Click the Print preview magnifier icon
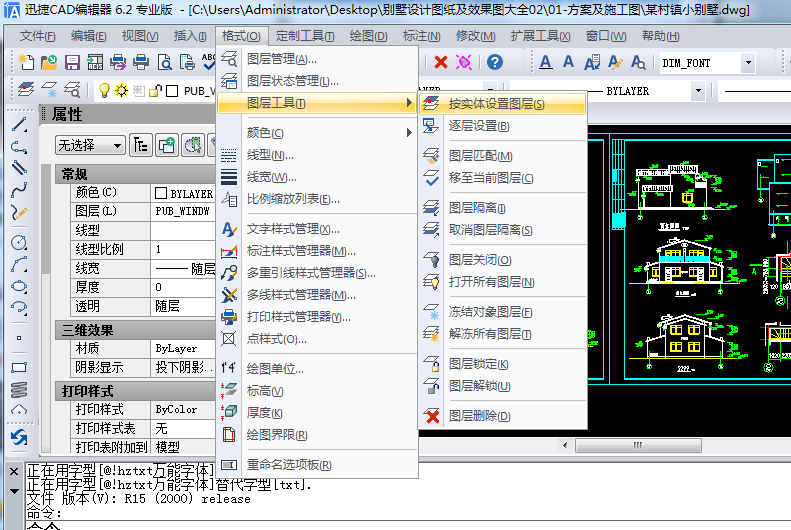The width and height of the screenshot is (791, 530). point(164,63)
